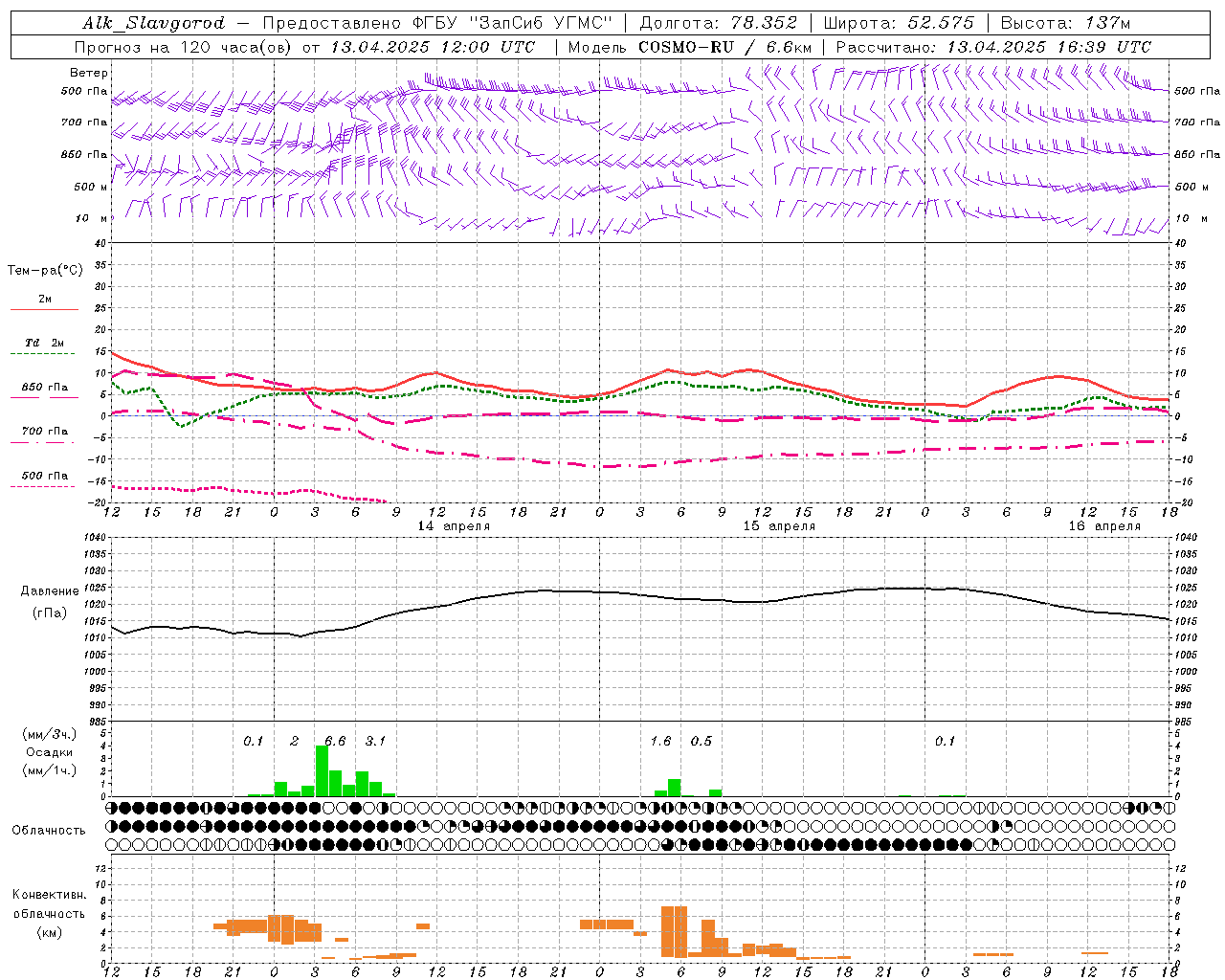Select 'Рассчитано: 13.04.2025 16:39 UTC' timestamp
Viewport: 1225px width, 980px height.
tap(993, 47)
